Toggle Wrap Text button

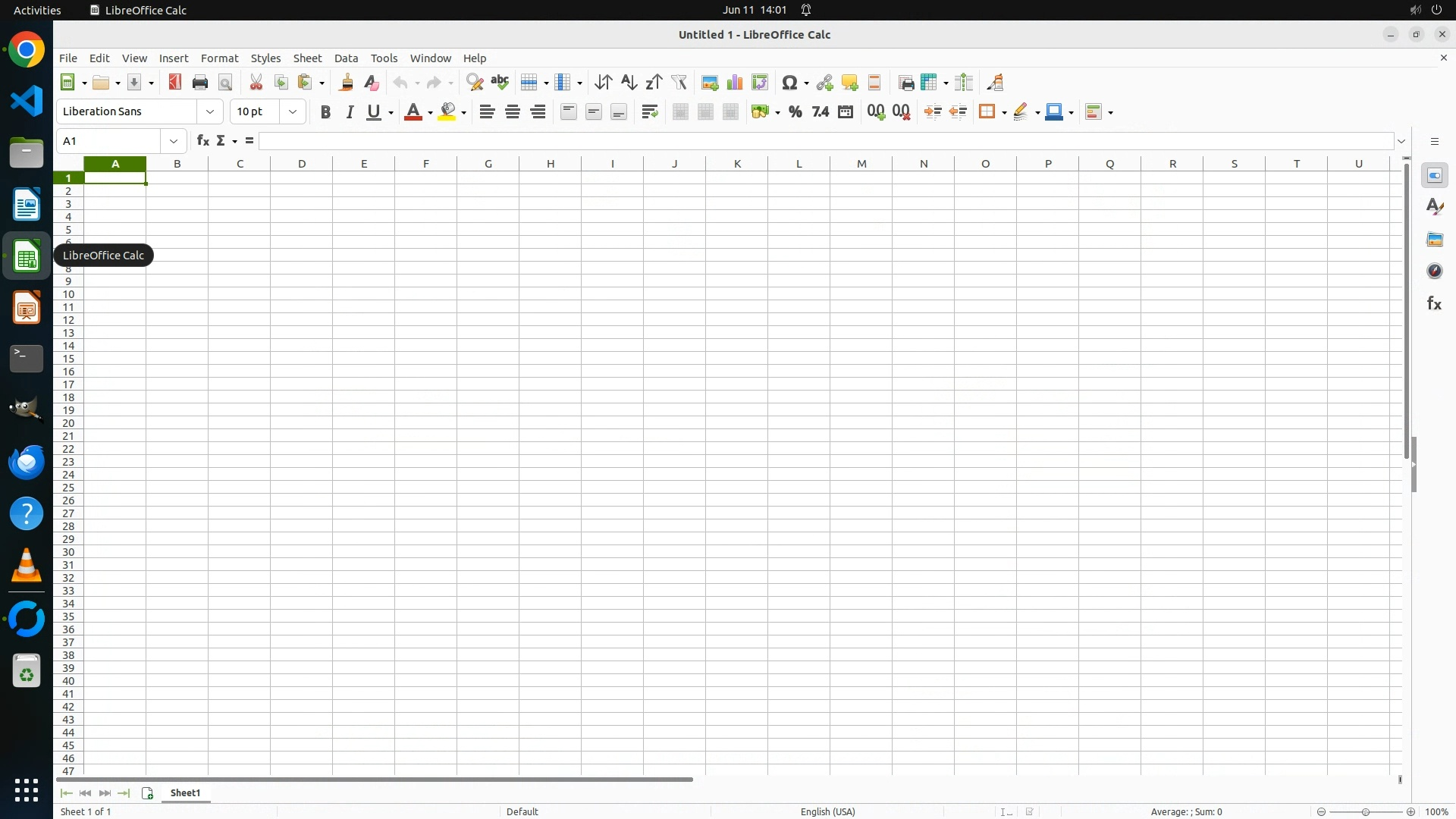(649, 112)
